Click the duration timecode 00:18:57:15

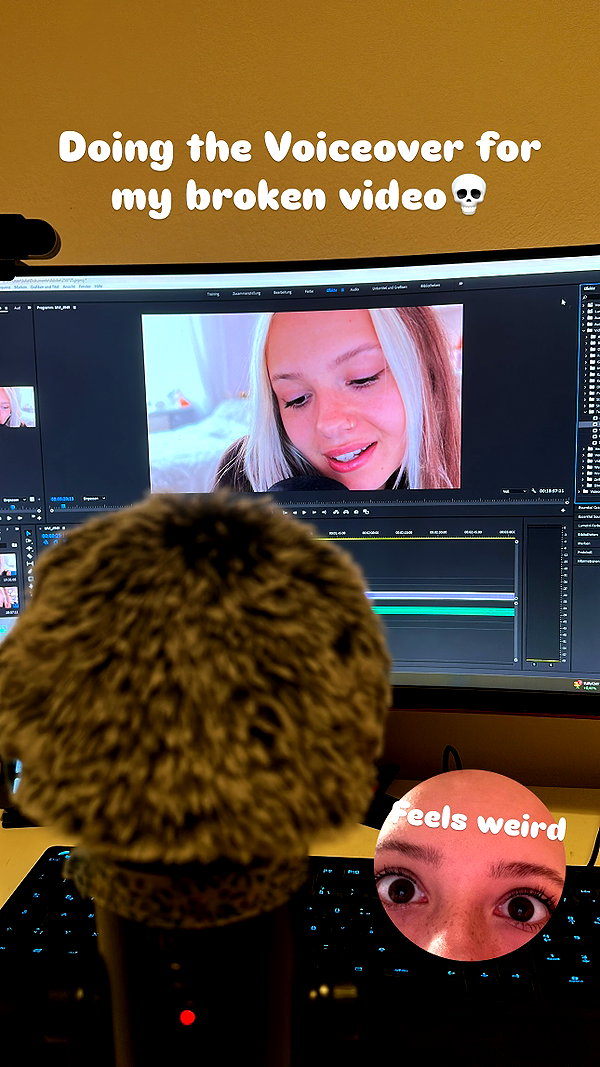tap(552, 491)
